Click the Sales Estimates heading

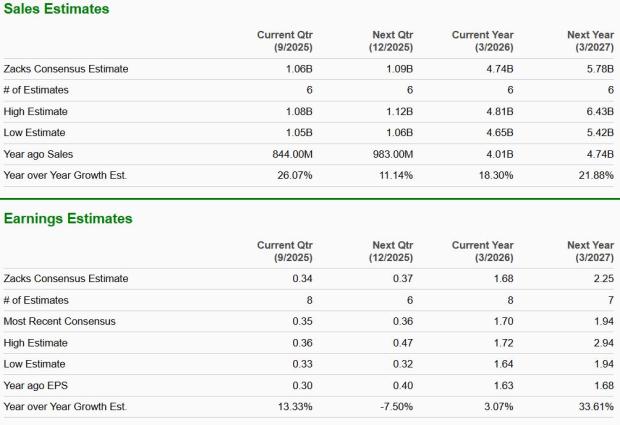55,9
